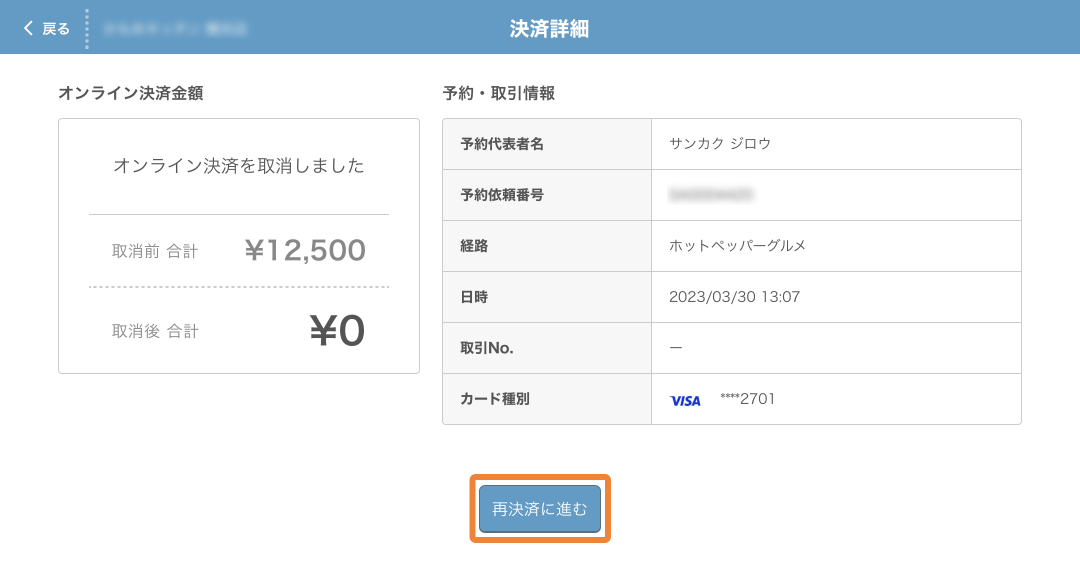Click the カード種別 row label
This screenshot has height=565, width=1080.
pyautogui.click(x=495, y=399)
